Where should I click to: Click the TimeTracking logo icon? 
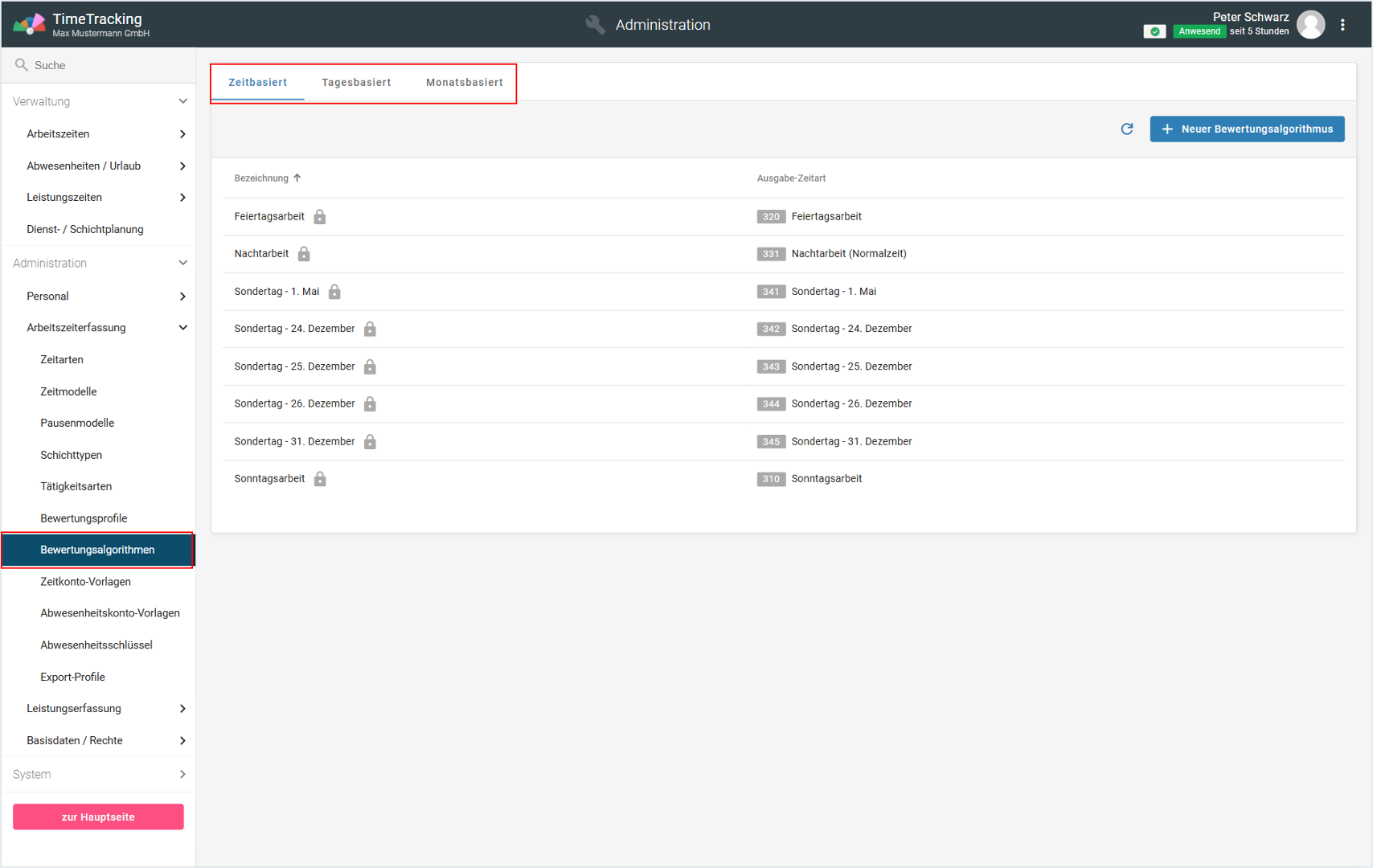pos(29,24)
